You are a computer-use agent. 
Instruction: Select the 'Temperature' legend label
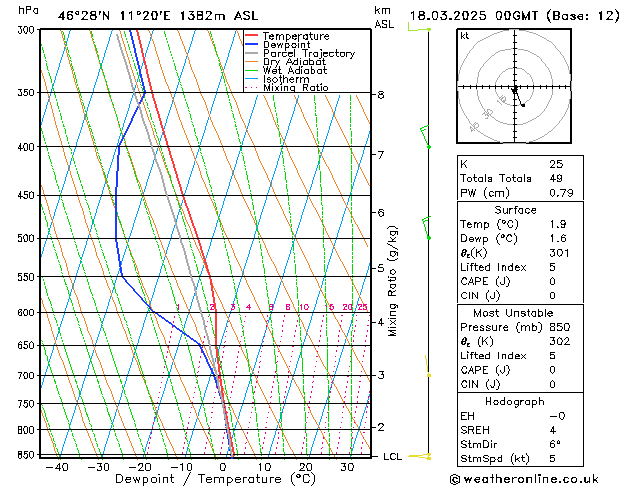click(296, 36)
